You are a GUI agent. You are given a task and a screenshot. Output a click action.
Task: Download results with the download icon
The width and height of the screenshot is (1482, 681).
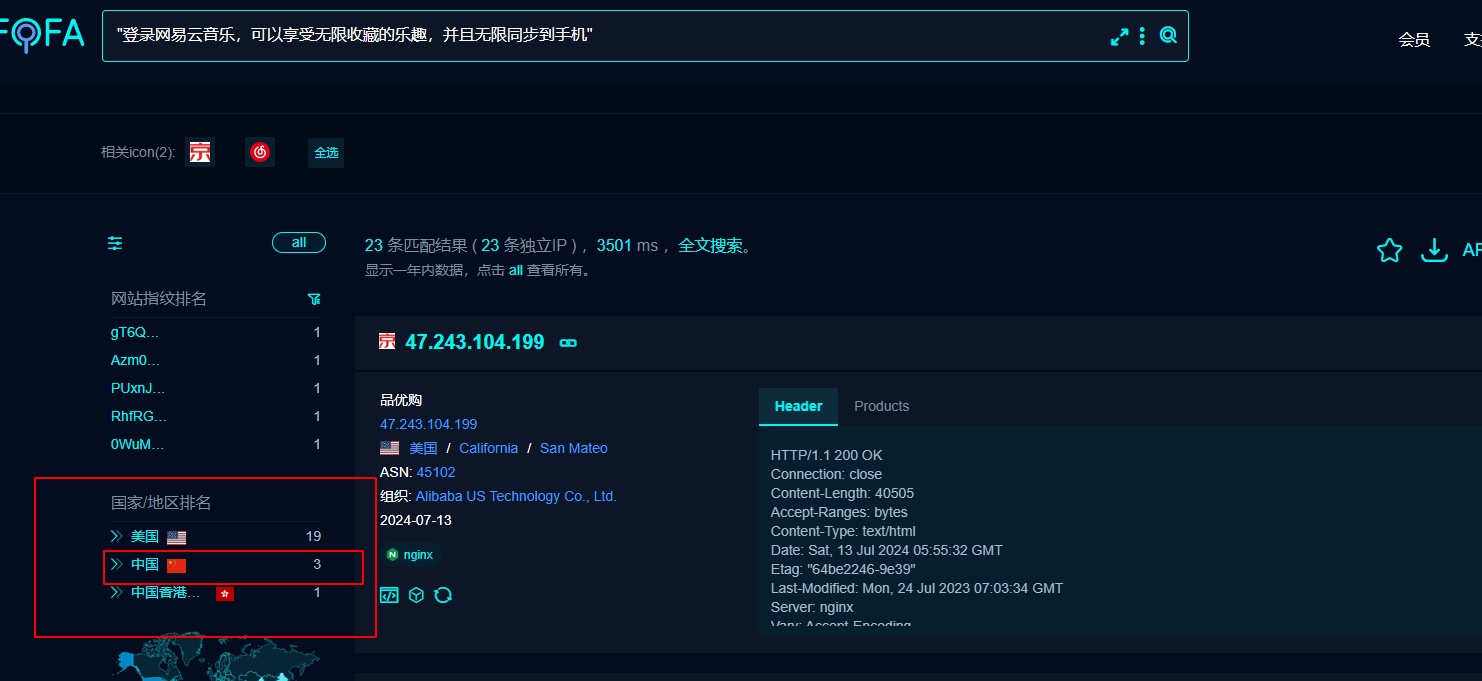pos(1434,250)
